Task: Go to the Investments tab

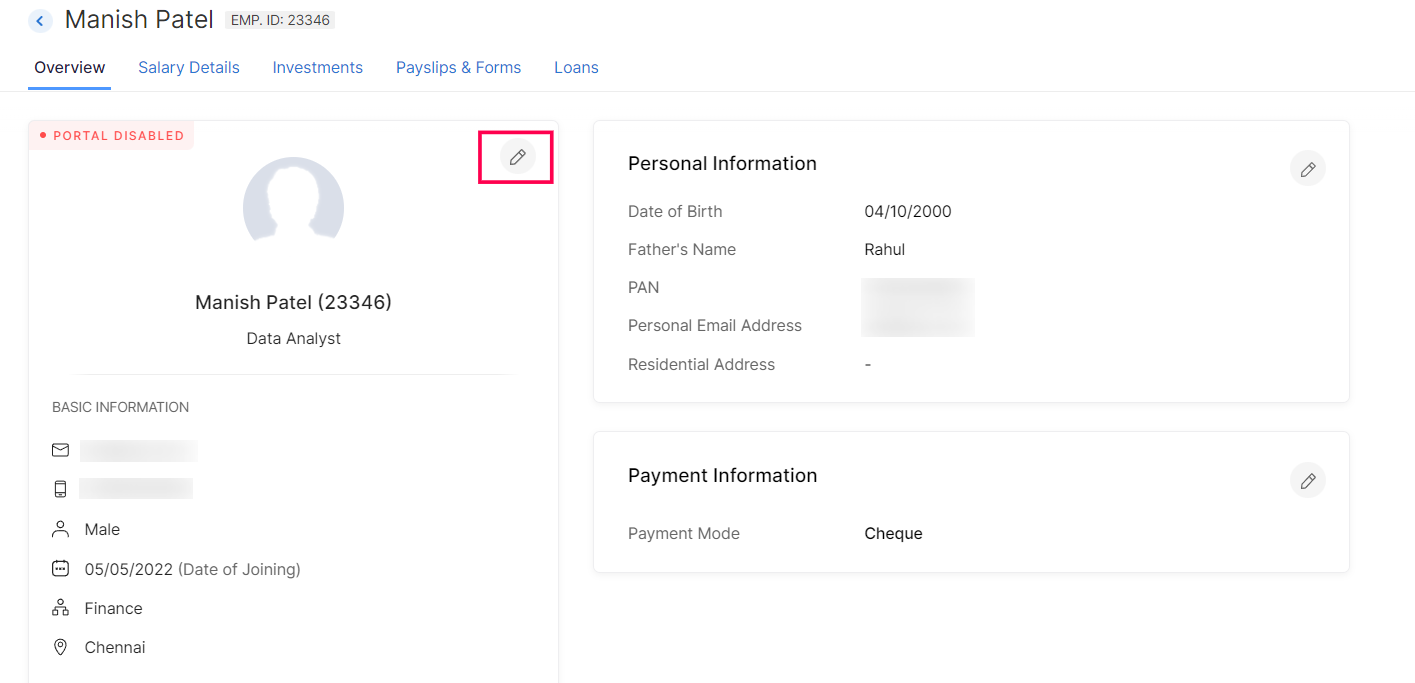Action: click(x=317, y=68)
